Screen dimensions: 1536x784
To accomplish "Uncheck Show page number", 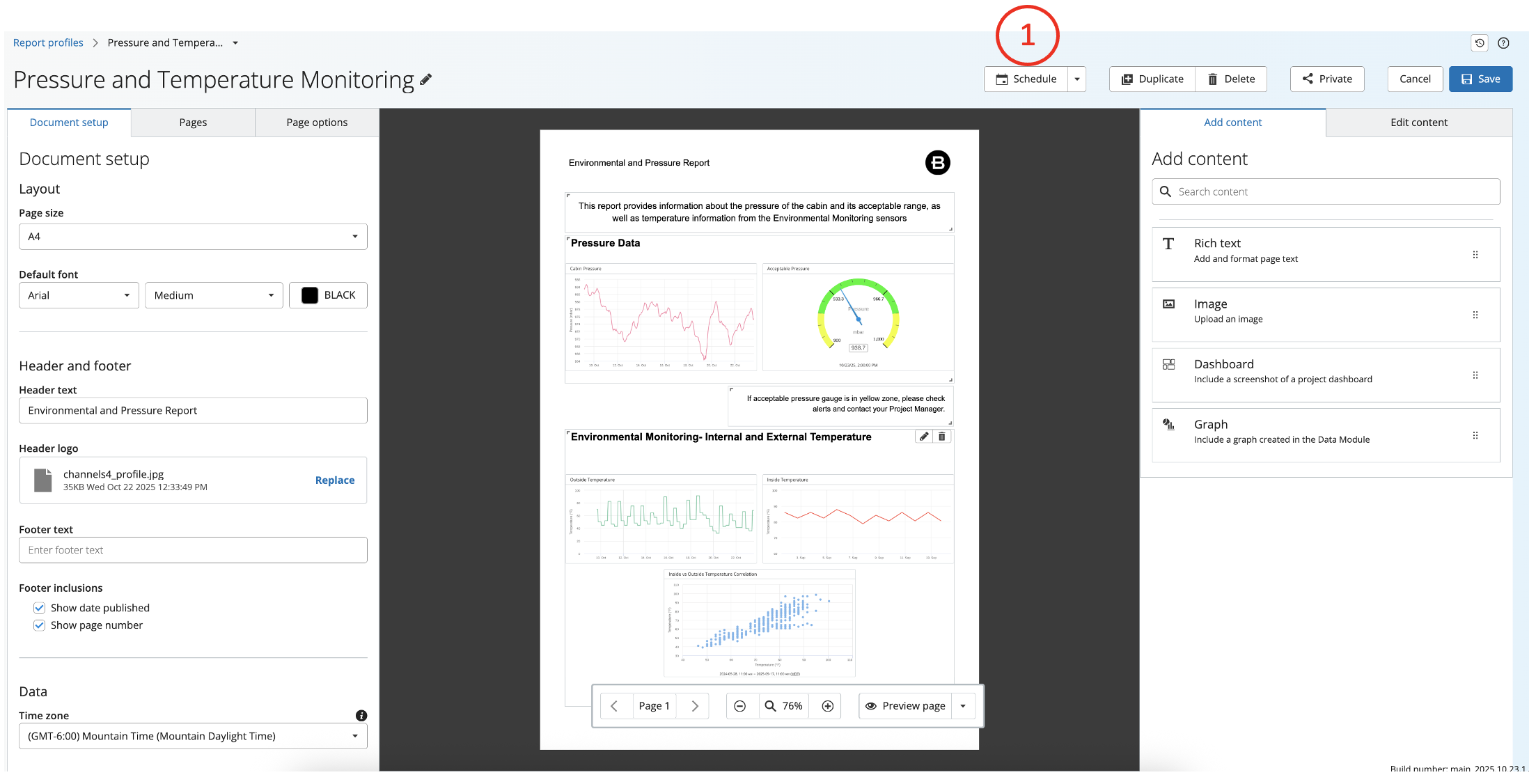I will tap(40, 625).
